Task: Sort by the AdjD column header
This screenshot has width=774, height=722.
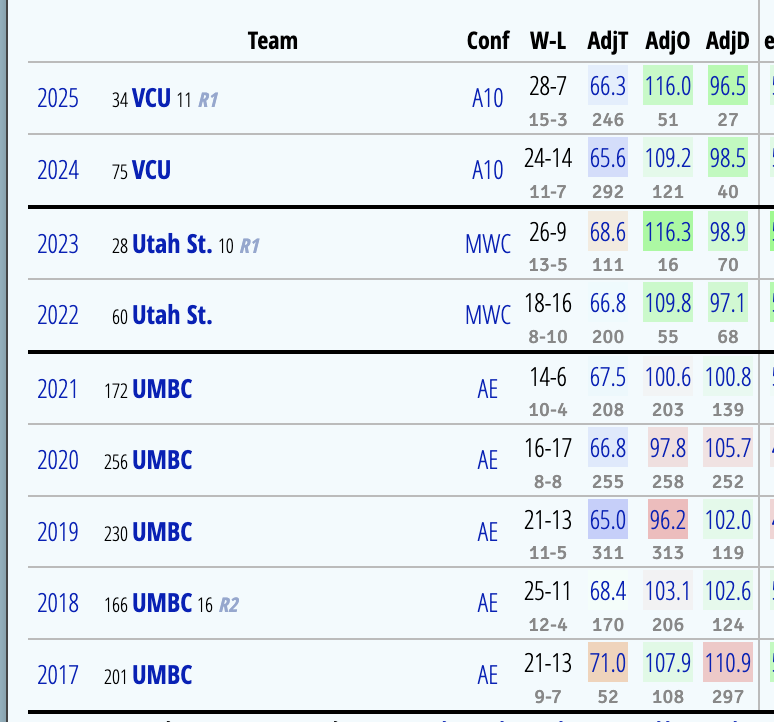Action: (728, 41)
